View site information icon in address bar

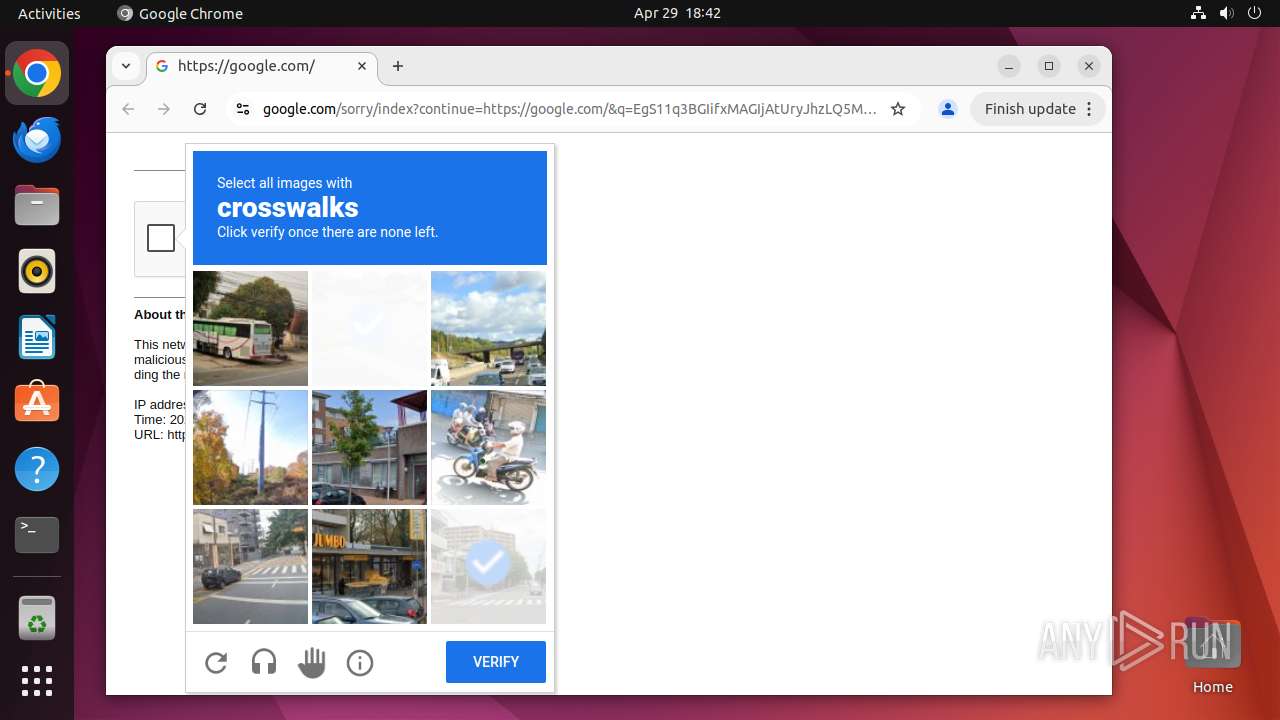click(242, 109)
